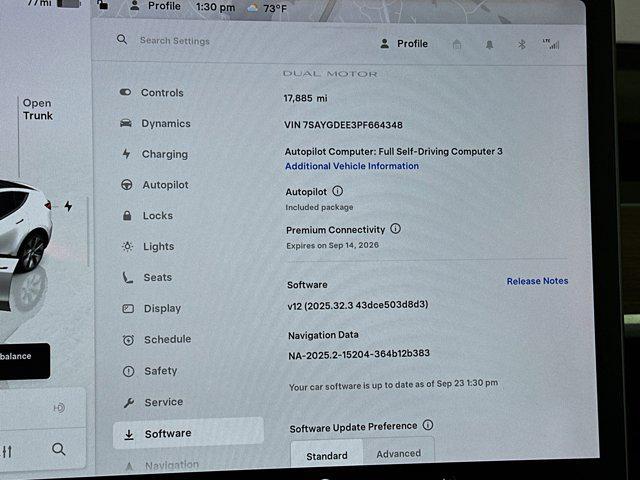Open Bluetooth settings icon
This screenshot has height=480, width=640.
(522, 44)
